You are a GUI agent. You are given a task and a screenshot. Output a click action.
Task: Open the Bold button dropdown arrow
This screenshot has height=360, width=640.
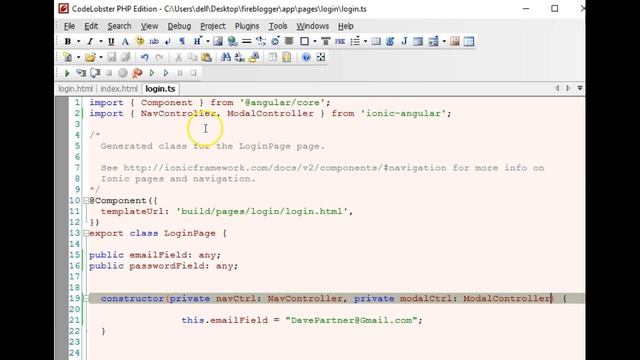tap(78, 42)
